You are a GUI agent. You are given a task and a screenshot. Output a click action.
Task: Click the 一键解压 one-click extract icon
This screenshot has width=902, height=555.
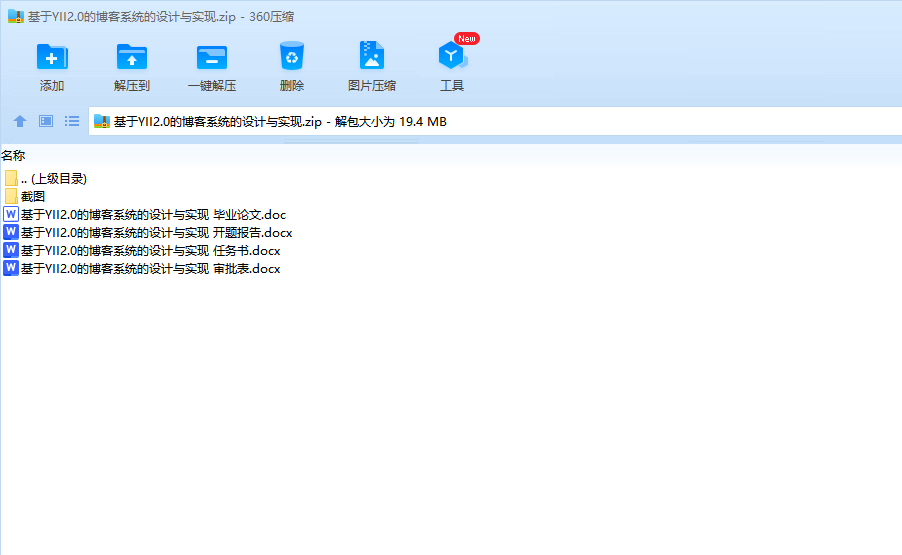pyautogui.click(x=212, y=57)
